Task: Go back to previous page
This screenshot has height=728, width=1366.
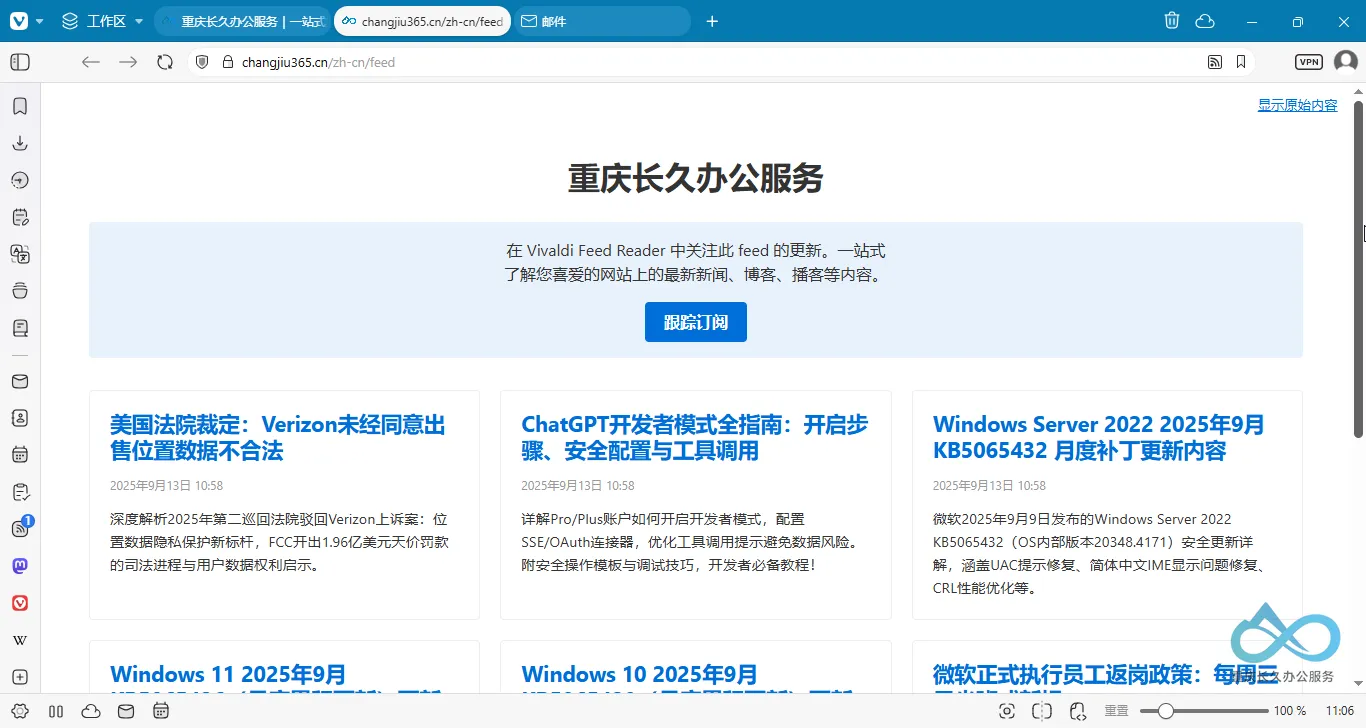Action: [91, 62]
